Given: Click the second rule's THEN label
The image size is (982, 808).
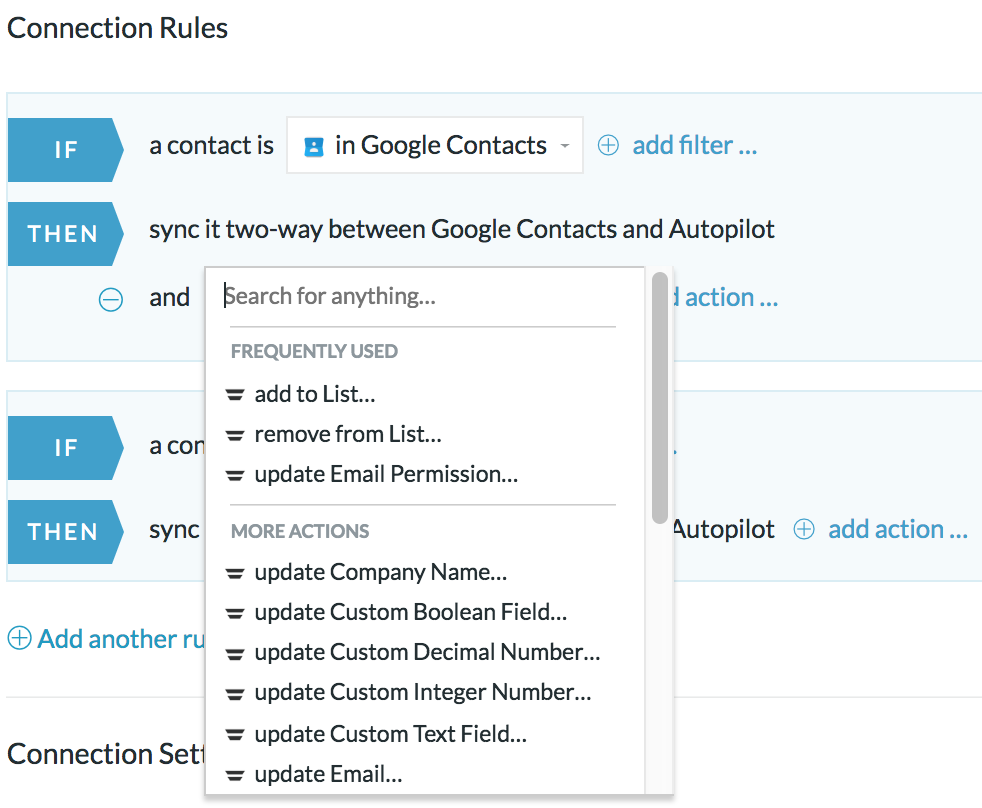Looking at the screenshot, I should coord(65,532).
